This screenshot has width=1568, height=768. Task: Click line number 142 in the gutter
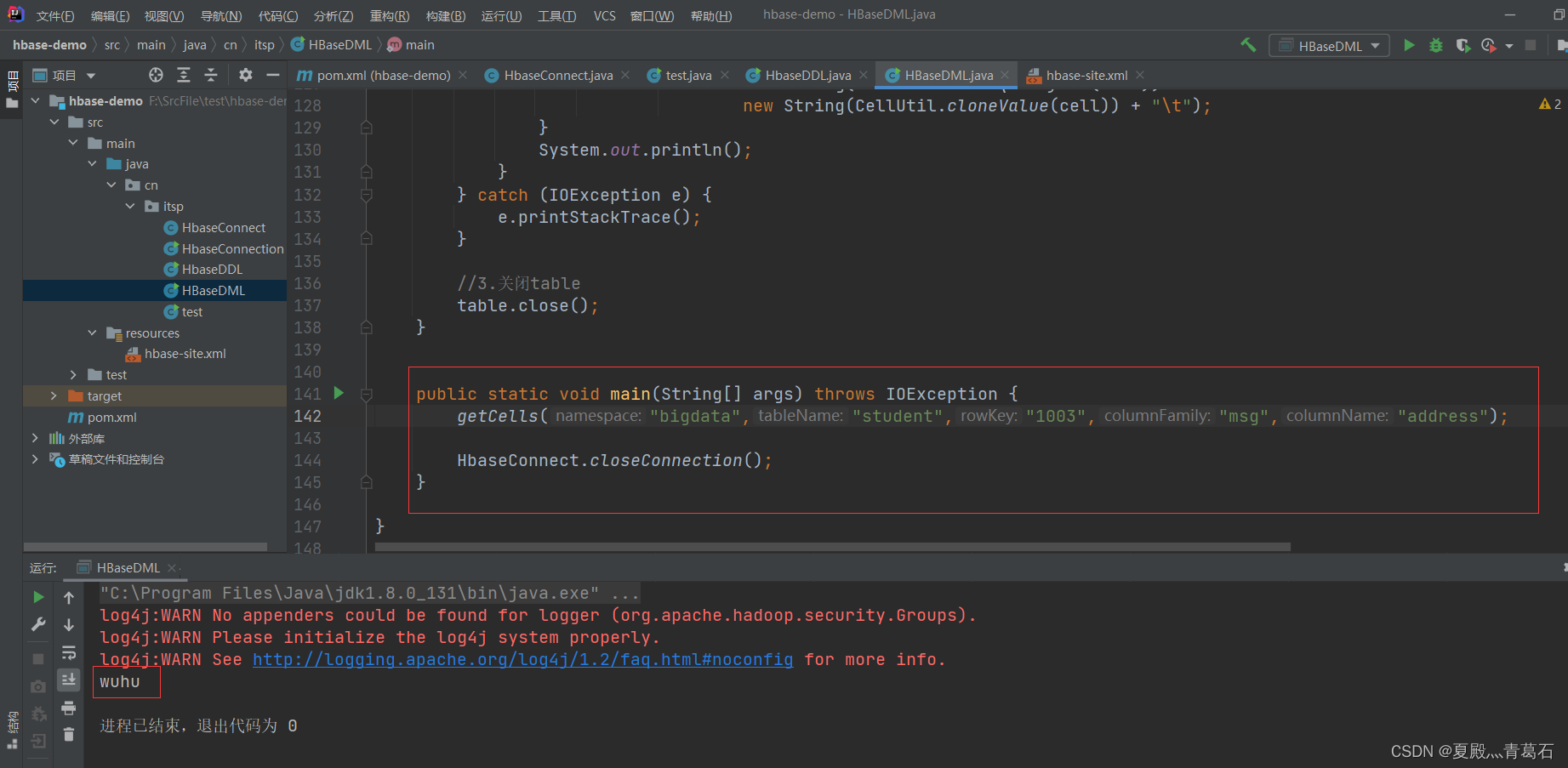coord(307,416)
